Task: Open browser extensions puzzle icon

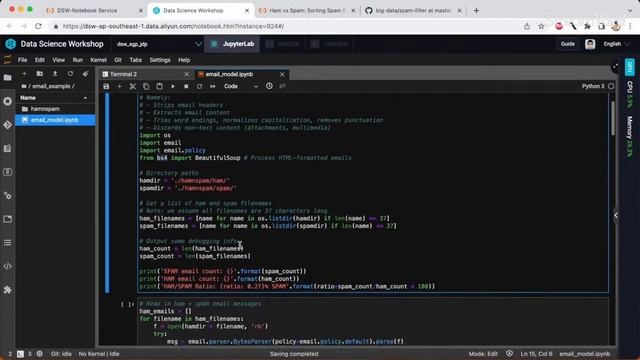Action: tap(587, 27)
